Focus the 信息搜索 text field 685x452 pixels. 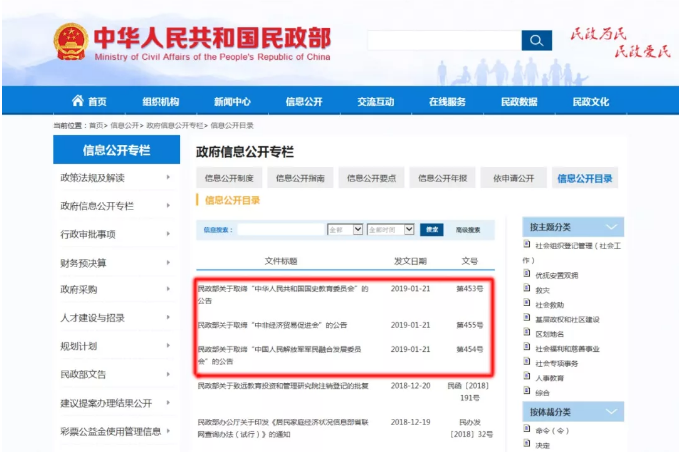pos(281,229)
